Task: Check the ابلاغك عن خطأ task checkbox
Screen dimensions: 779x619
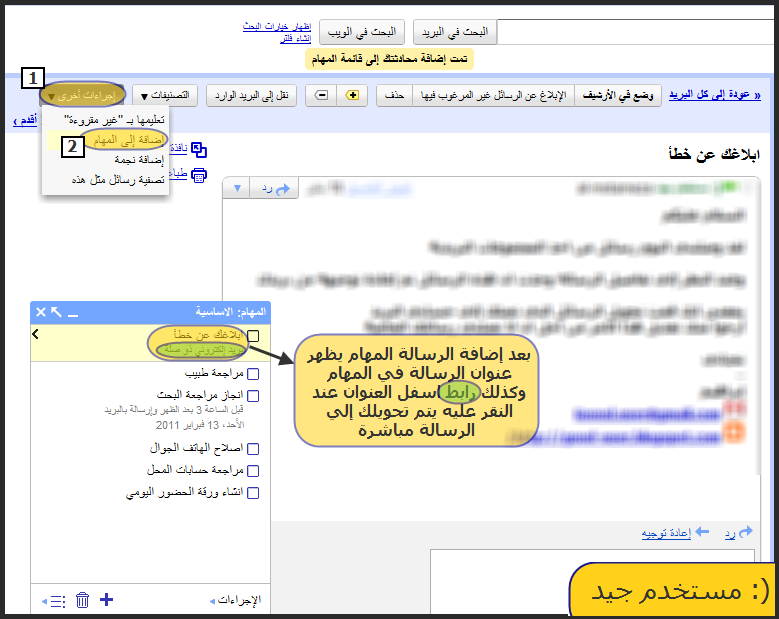Action: (x=253, y=336)
